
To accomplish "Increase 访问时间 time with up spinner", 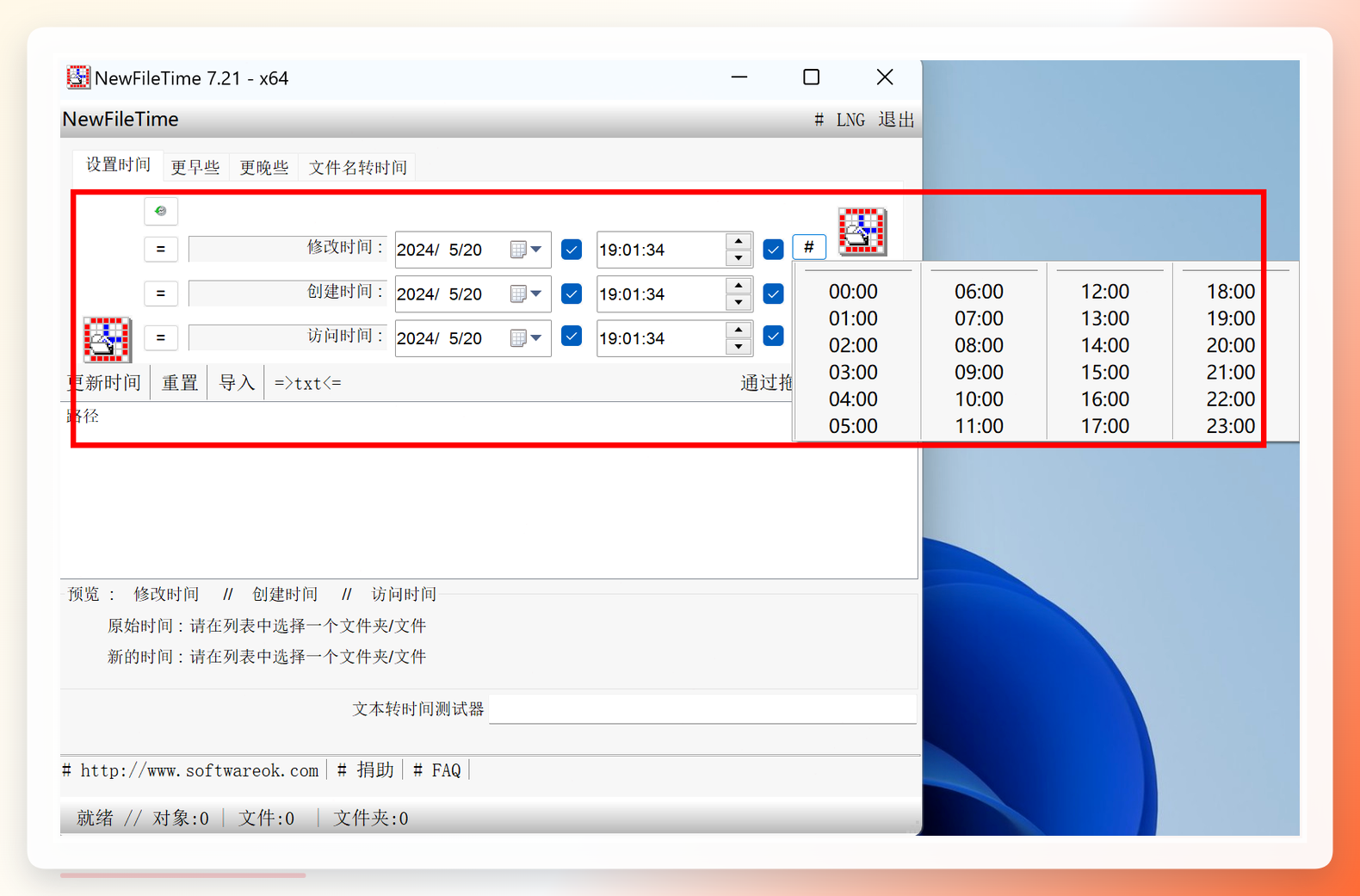I will (739, 330).
